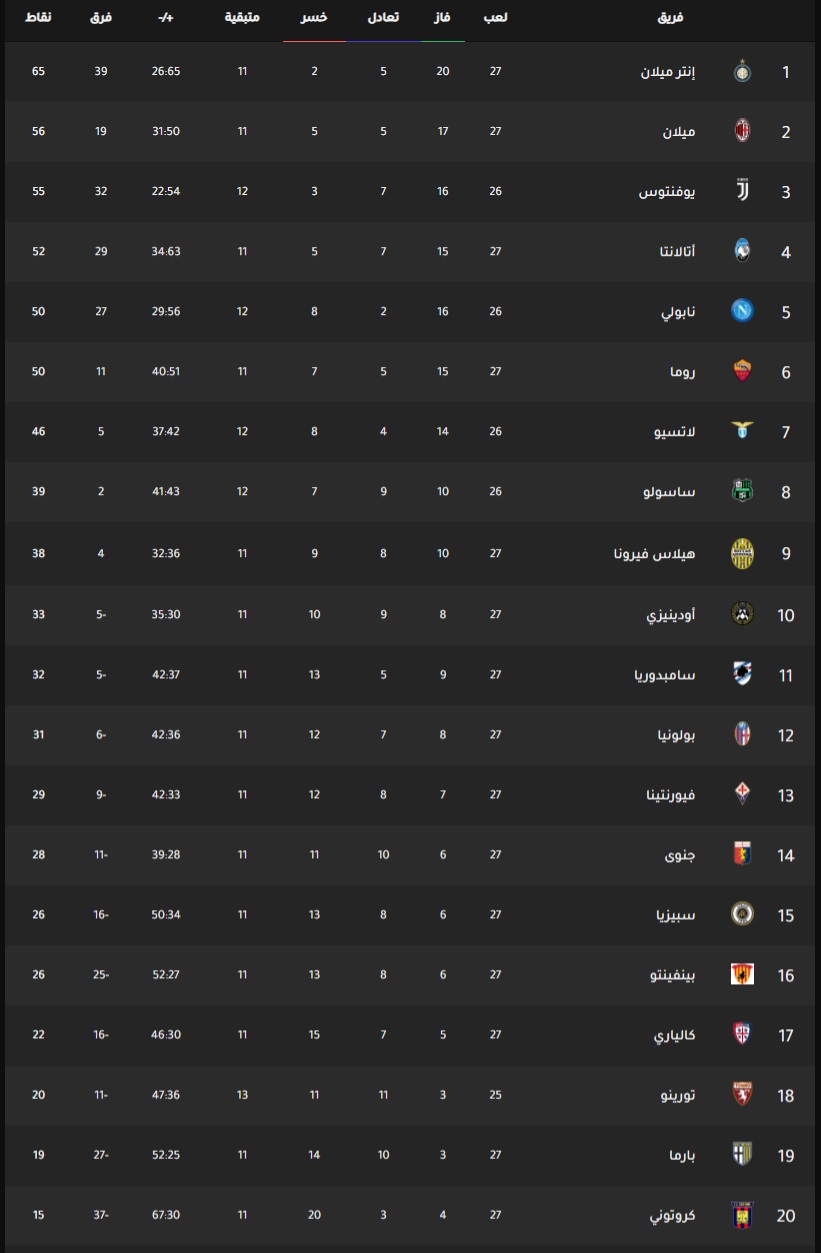This screenshot has height=1253, width=821.
Task: Click the Benevento club badge
Action: tap(742, 975)
